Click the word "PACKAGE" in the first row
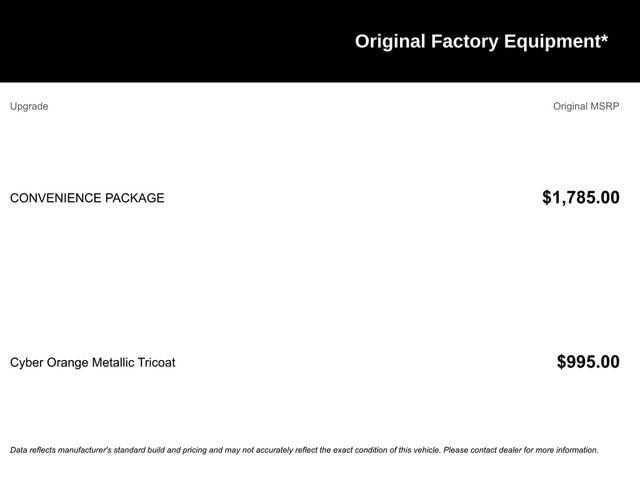Screen dimensions: 640x480 135,198
